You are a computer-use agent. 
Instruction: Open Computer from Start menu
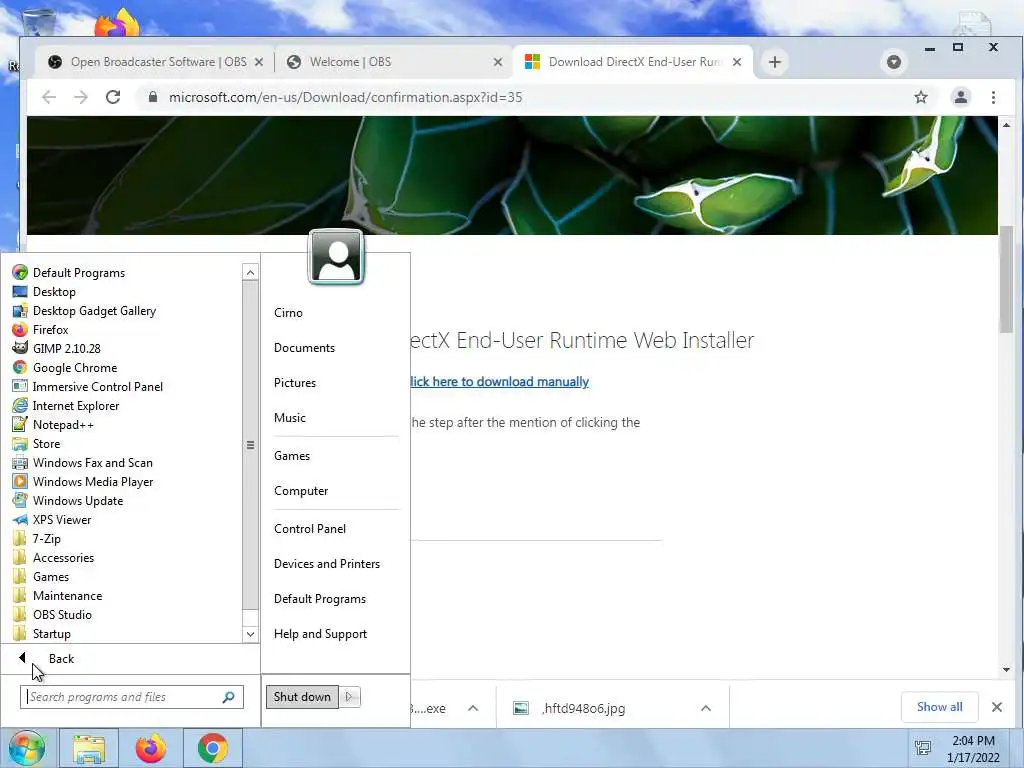click(x=301, y=490)
